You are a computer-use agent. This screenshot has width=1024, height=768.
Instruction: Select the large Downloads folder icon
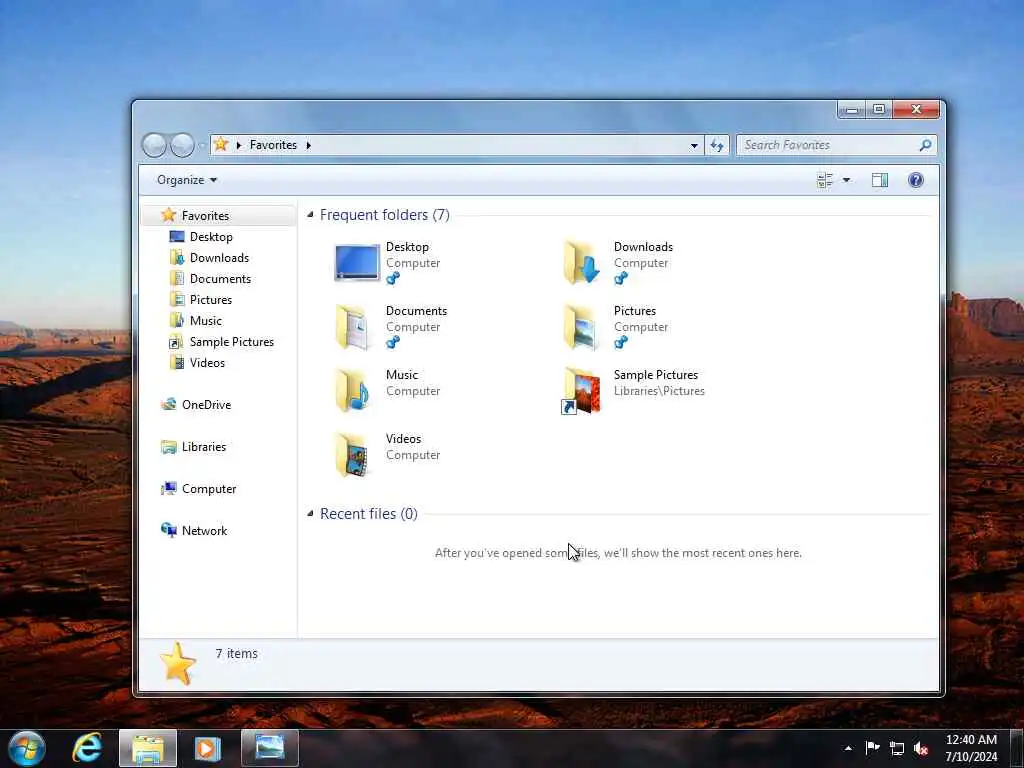[x=581, y=263]
